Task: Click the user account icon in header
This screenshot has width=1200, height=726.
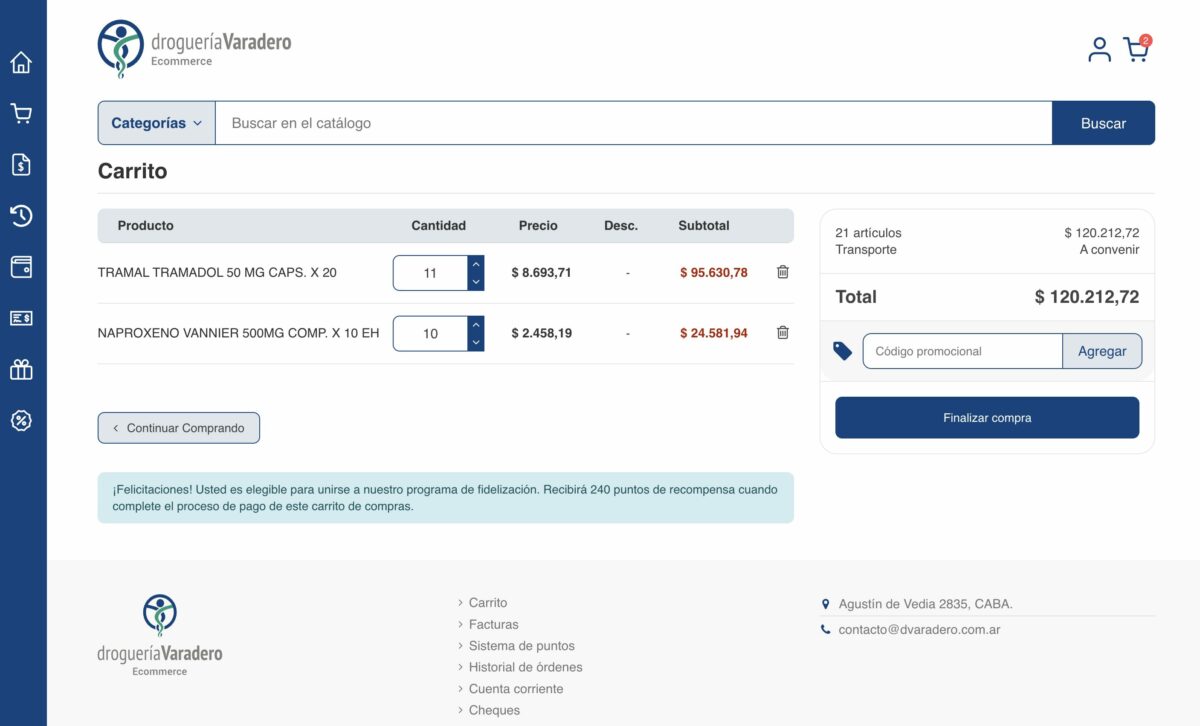Action: coord(1099,50)
